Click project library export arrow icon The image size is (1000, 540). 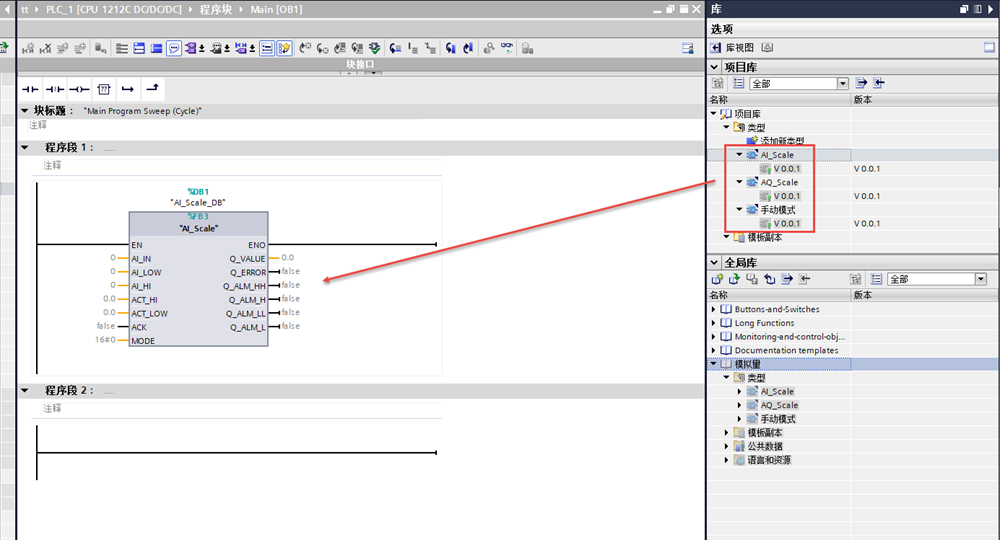pos(861,84)
